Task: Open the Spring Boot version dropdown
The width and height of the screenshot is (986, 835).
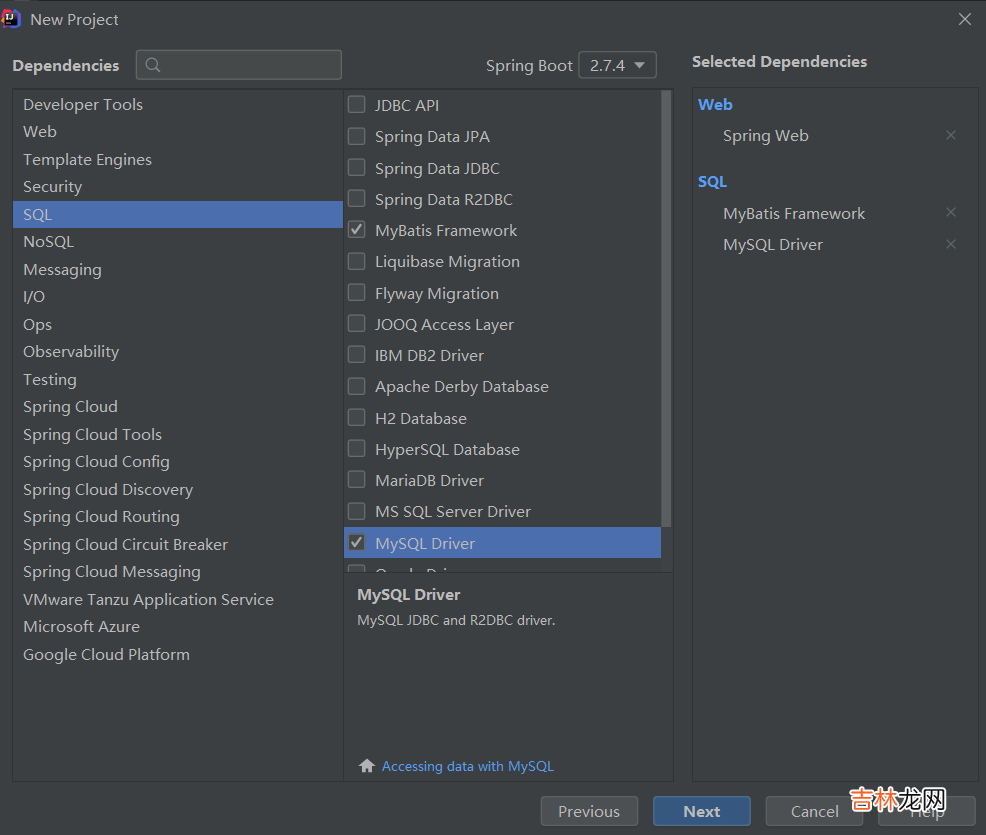Action: 617,65
